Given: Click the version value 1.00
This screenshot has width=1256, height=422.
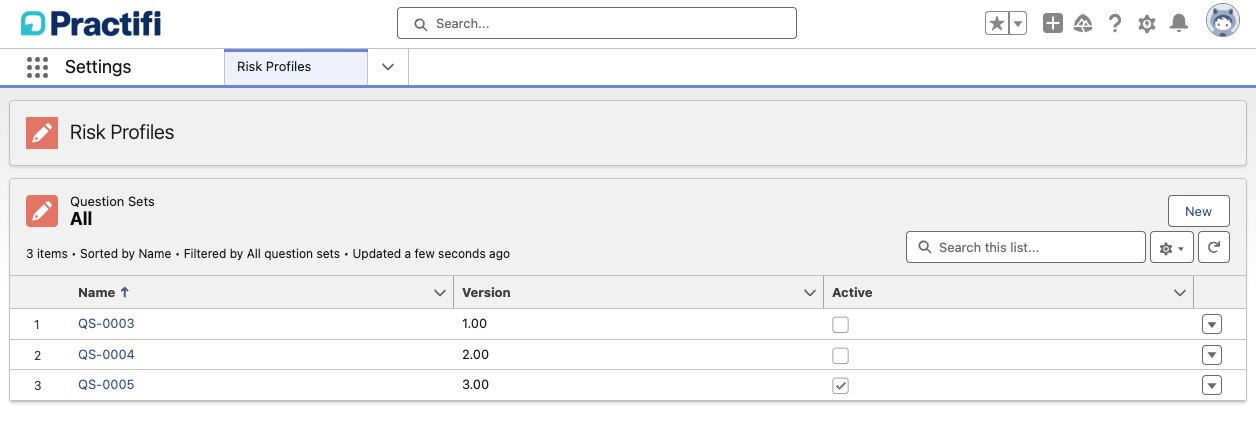Looking at the screenshot, I should pos(474,324).
